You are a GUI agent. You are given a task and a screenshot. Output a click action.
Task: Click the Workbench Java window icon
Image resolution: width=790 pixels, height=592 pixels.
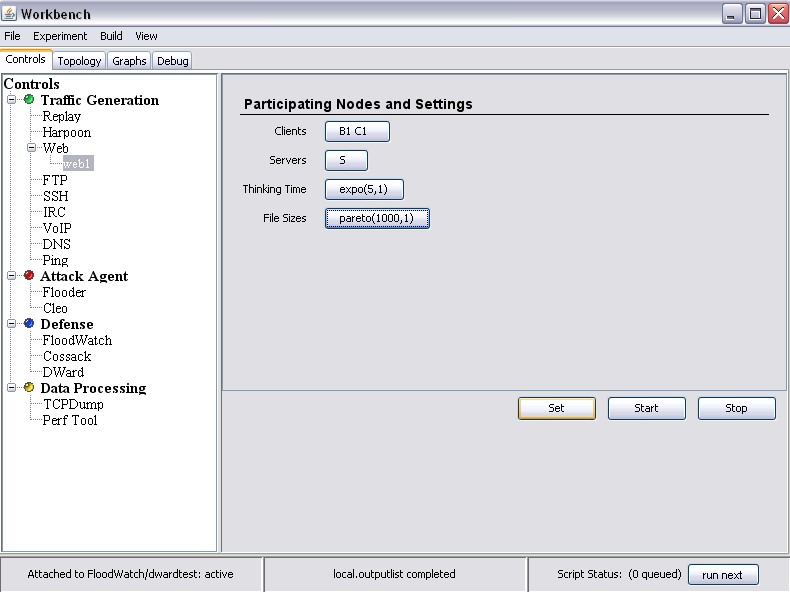(10, 12)
